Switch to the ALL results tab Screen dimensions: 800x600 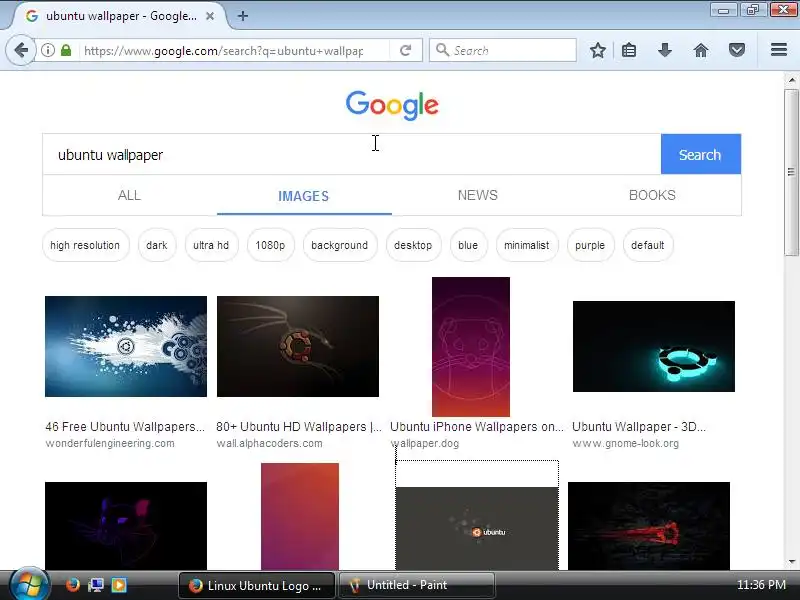tap(129, 195)
